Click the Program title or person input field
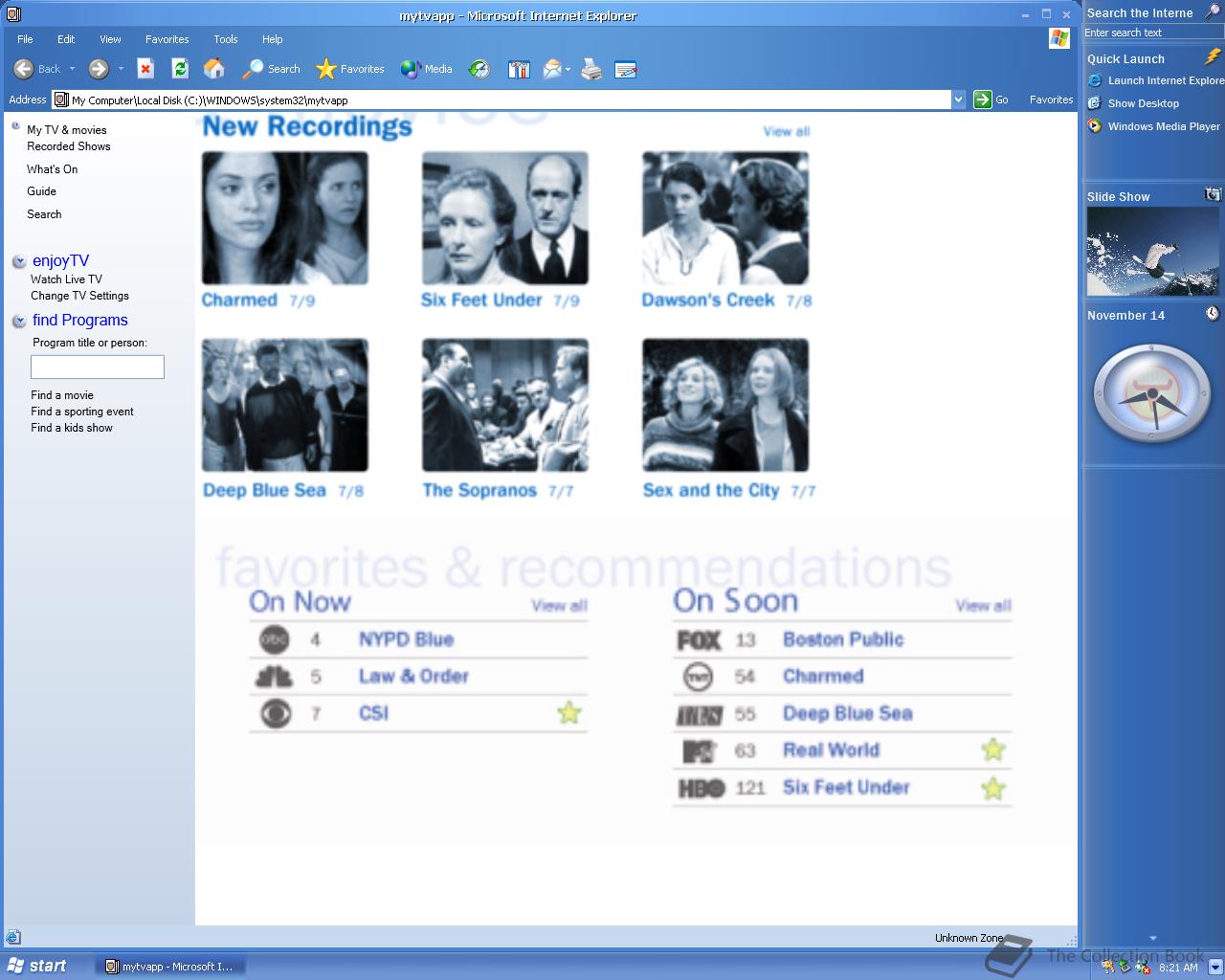 pos(98,367)
